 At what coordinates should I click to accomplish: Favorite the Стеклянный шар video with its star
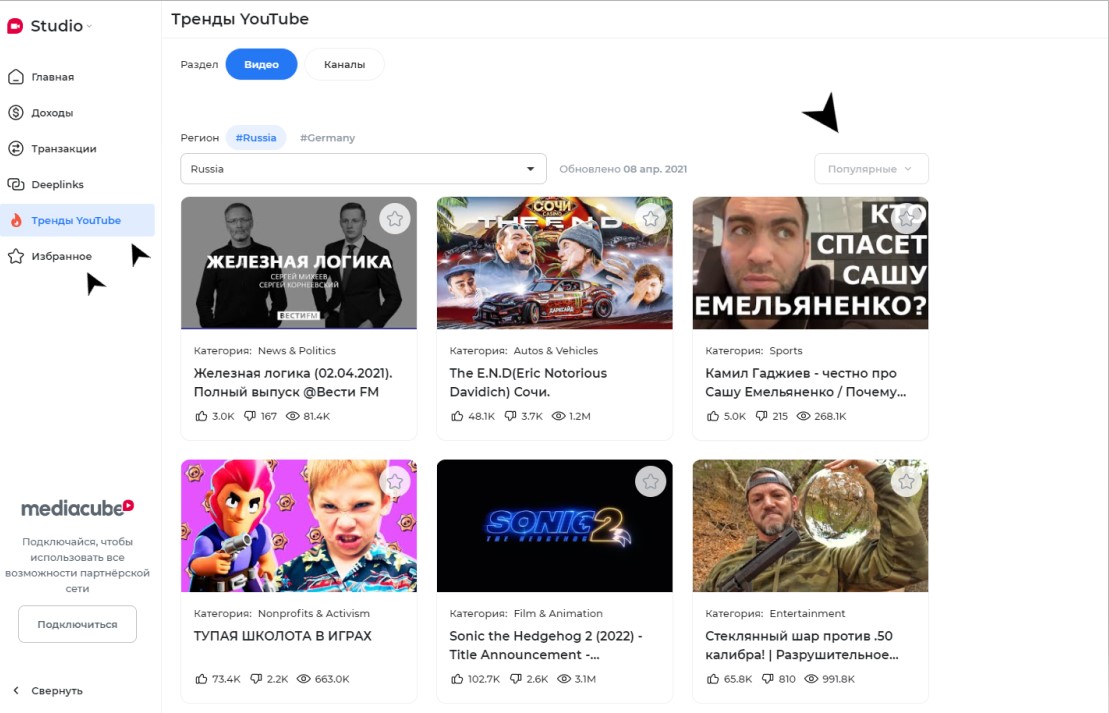click(x=907, y=482)
